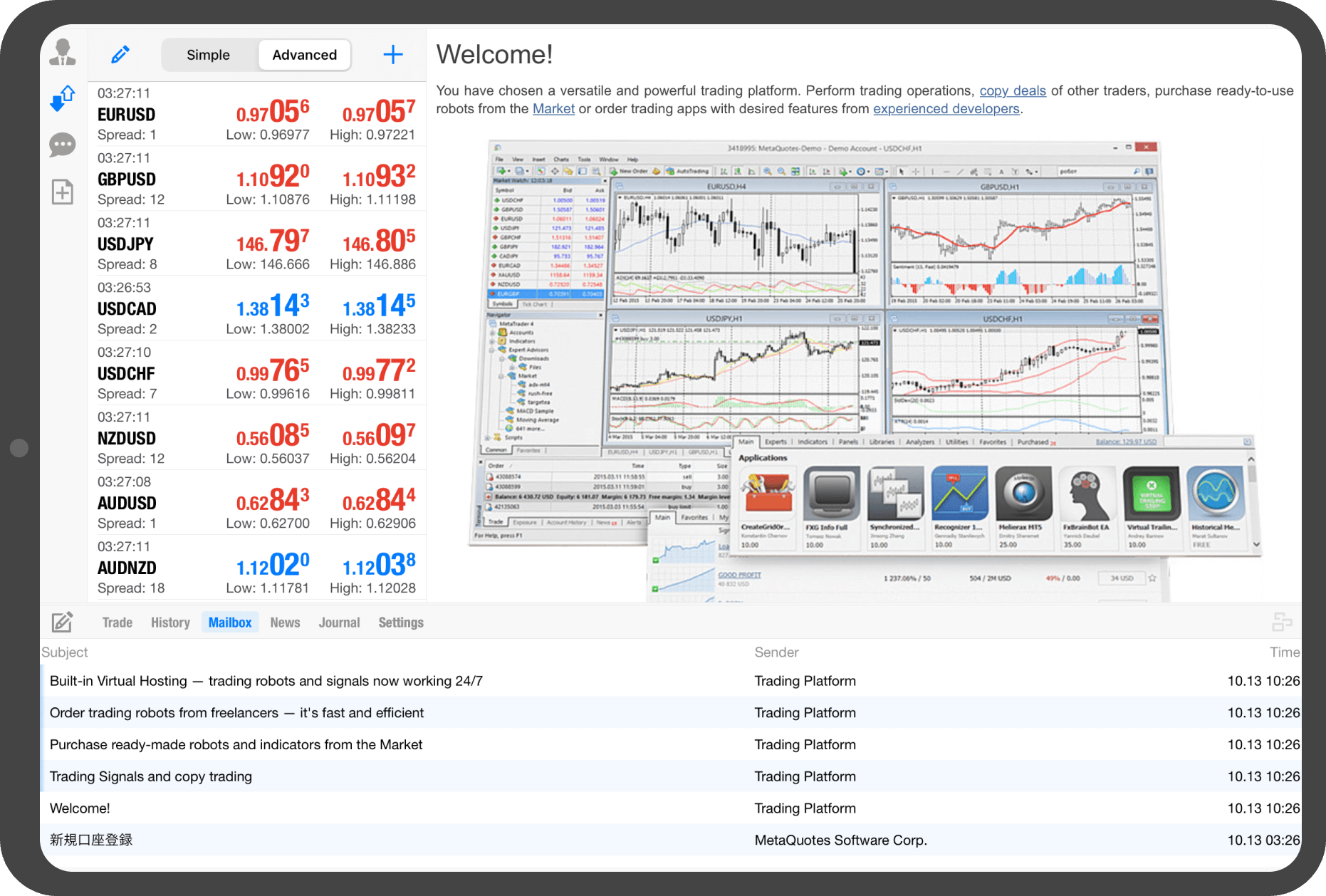Visit the experienced developers link
The image size is (1326, 896).
946,109
